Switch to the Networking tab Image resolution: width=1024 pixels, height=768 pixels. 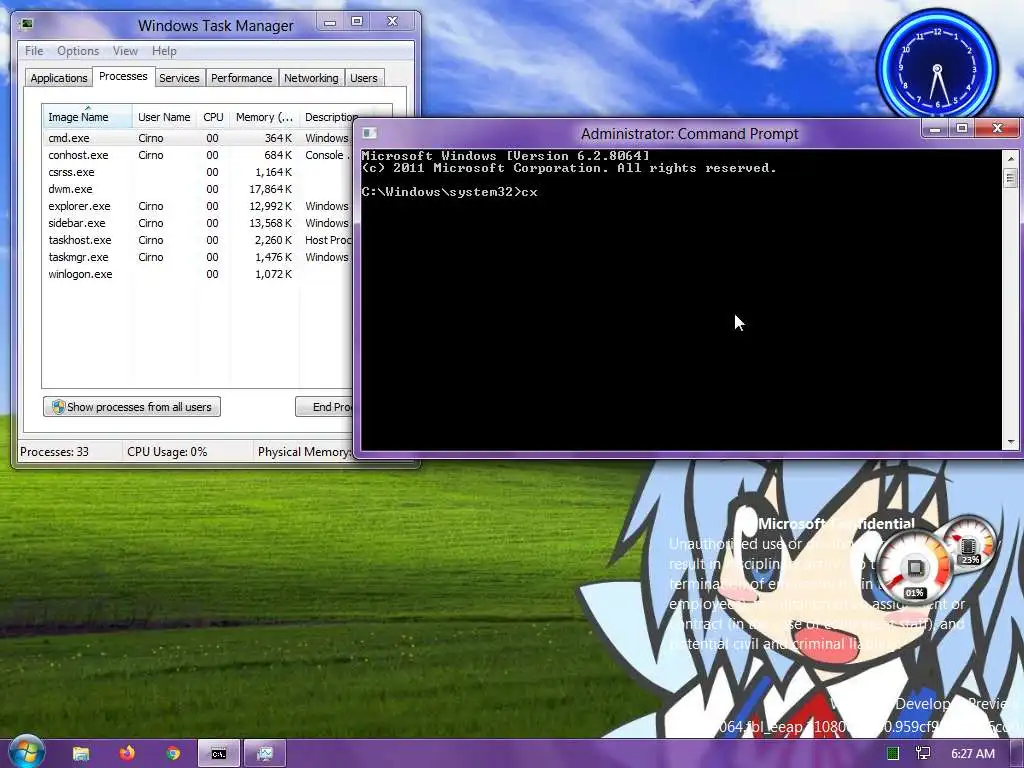tap(312, 78)
